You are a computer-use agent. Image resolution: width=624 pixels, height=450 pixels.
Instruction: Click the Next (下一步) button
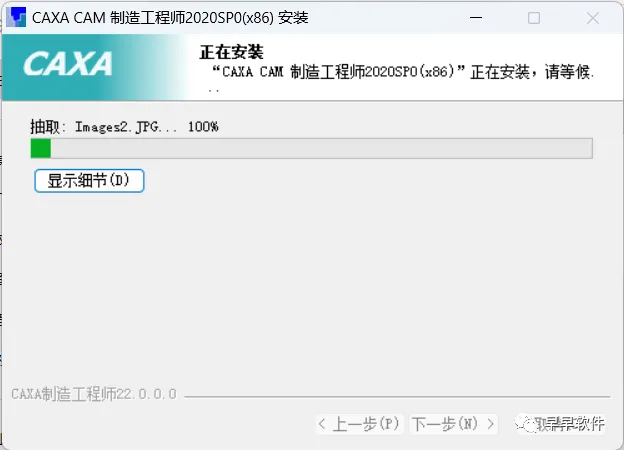click(453, 424)
